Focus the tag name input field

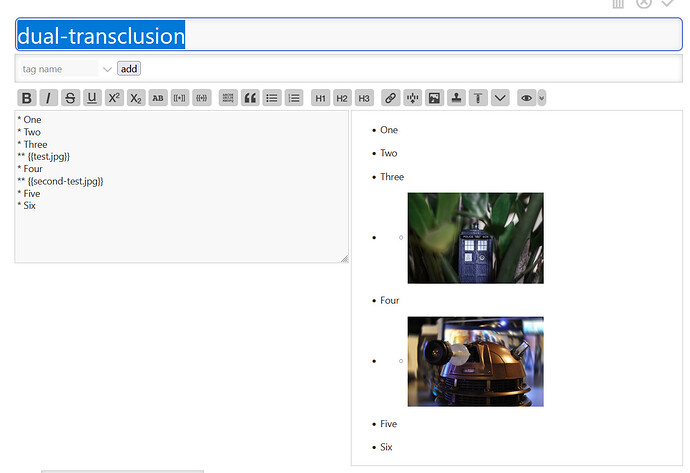tap(59, 69)
